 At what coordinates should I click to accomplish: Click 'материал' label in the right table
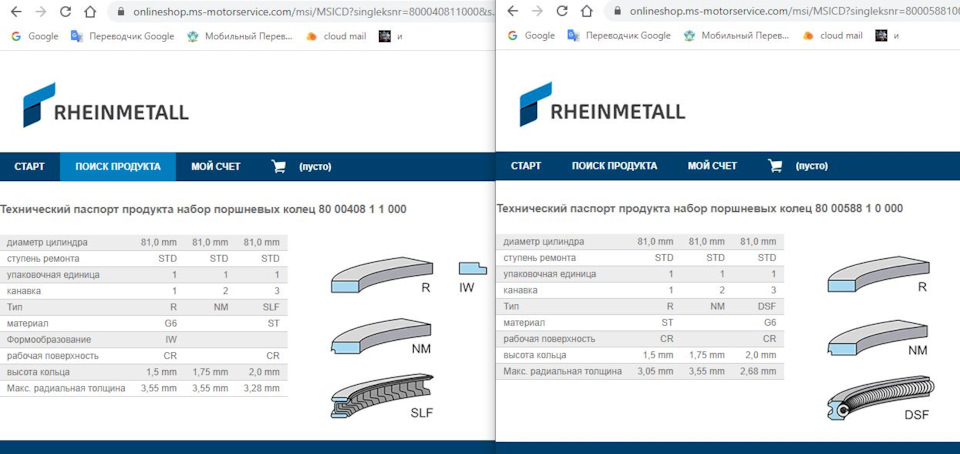point(524,322)
